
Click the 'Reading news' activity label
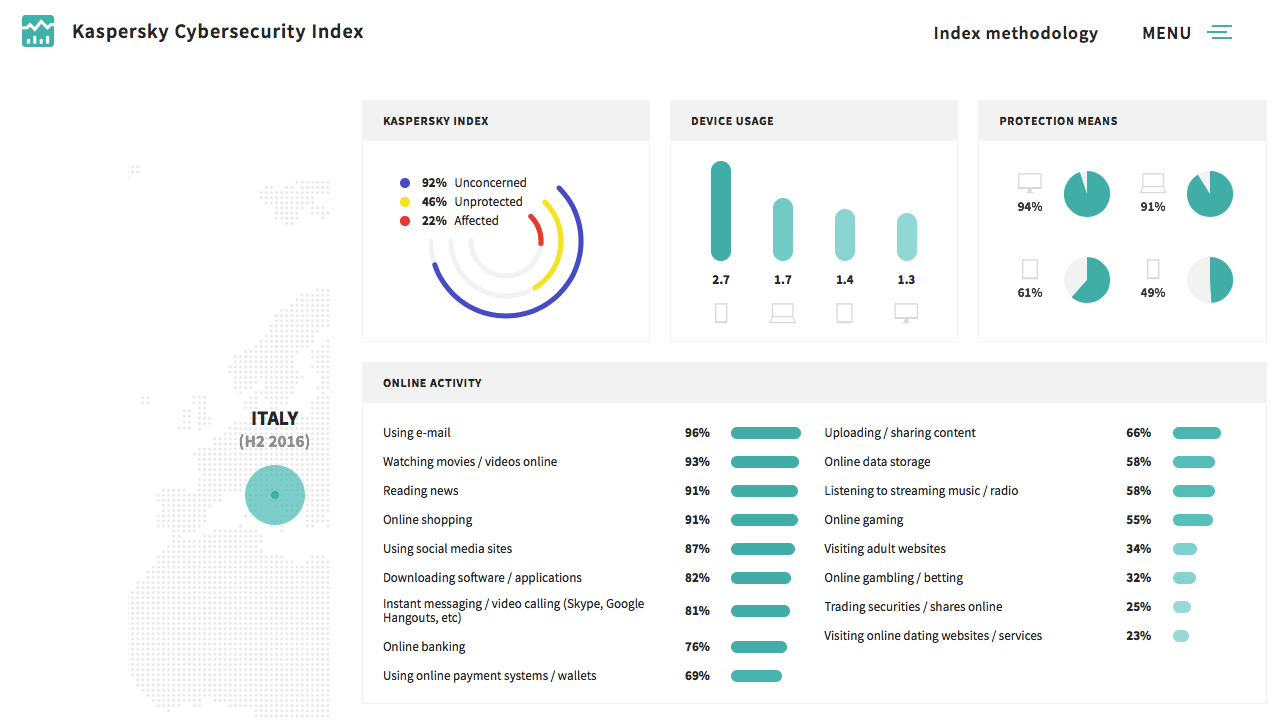421,491
